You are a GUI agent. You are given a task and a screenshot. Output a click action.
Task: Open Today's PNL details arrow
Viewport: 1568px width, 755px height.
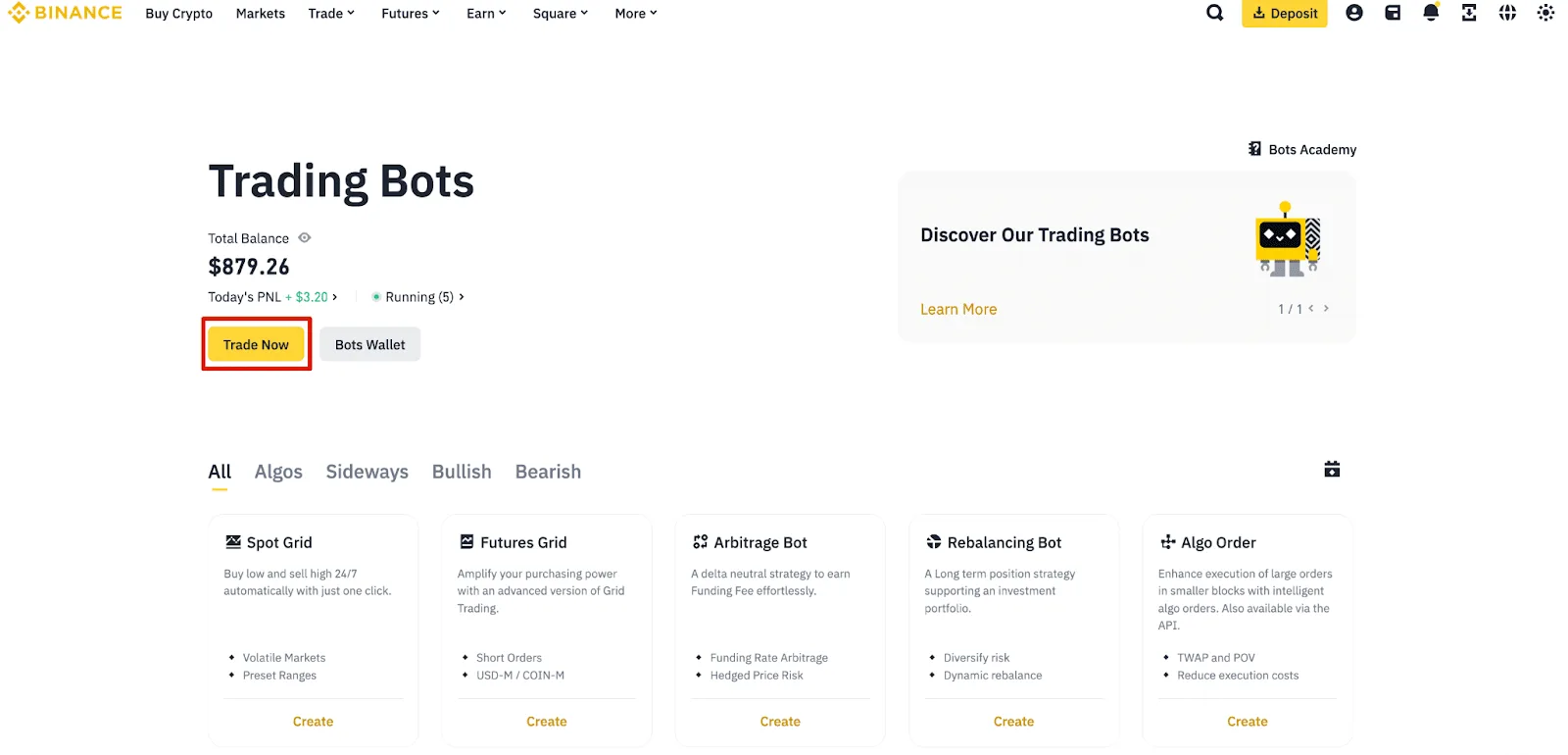click(x=335, y=297)
